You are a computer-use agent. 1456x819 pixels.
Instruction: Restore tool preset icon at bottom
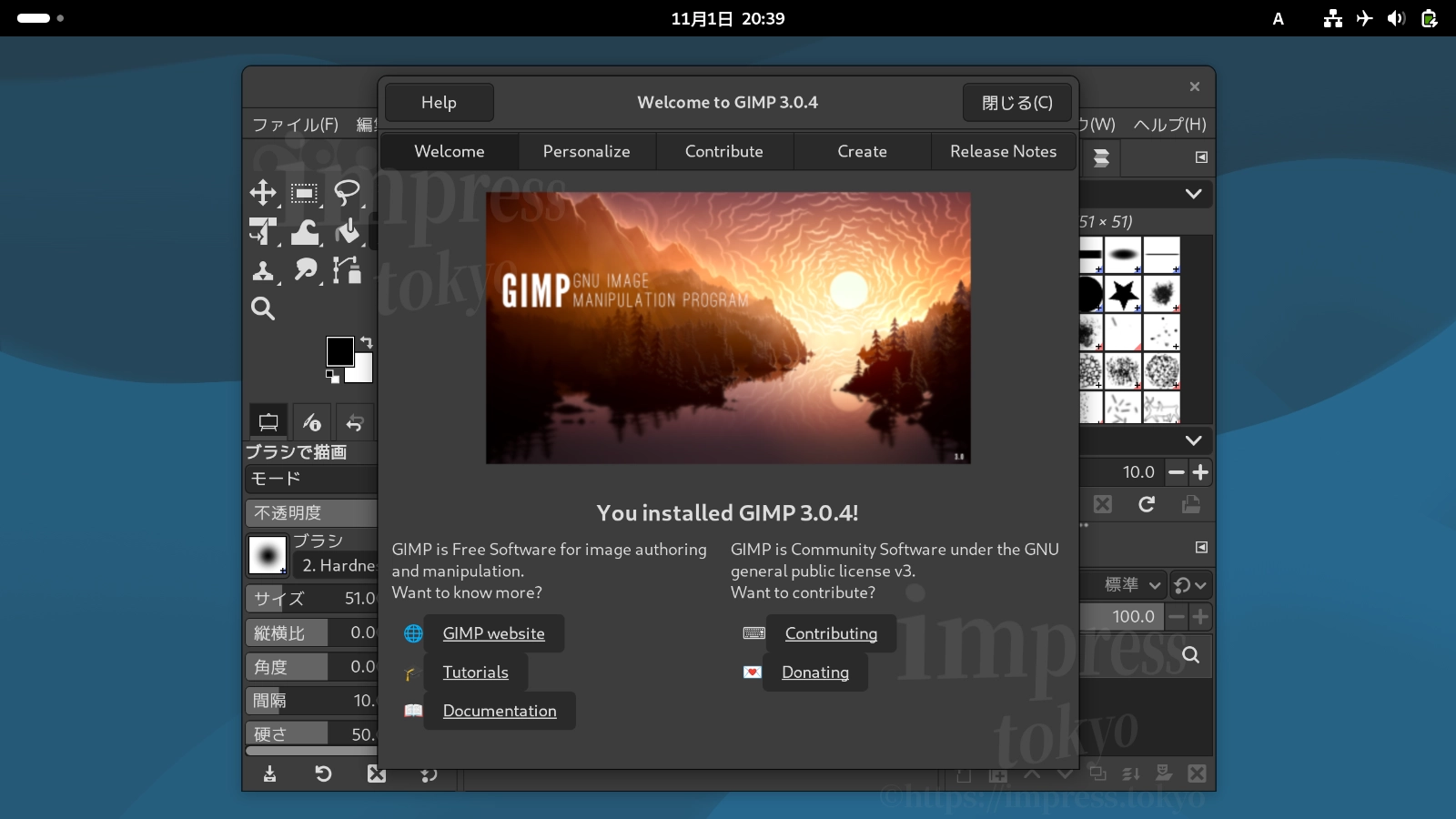(323, 773)
